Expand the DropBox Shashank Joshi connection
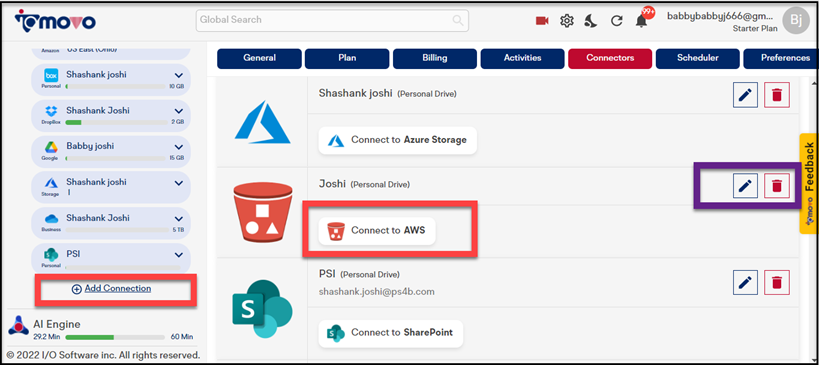This screenshot has width=819, height=365. pyautogui.click(x=179, y=111)
